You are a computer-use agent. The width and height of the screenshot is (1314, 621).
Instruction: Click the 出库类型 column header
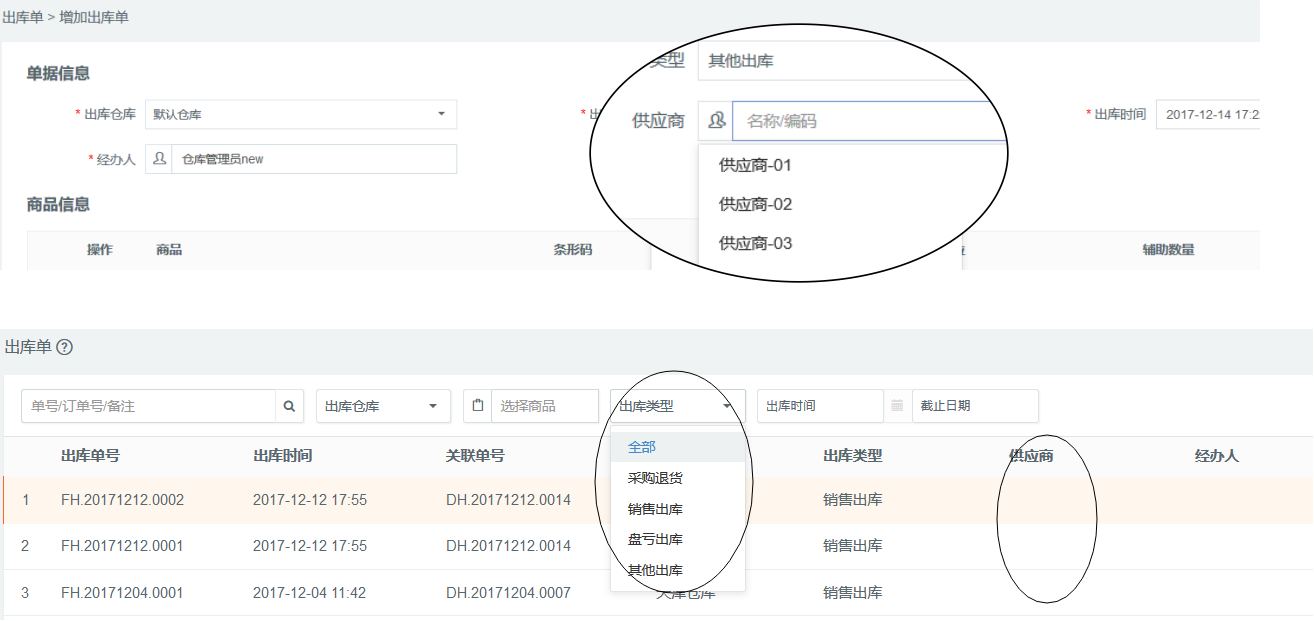tap(853, 456)
